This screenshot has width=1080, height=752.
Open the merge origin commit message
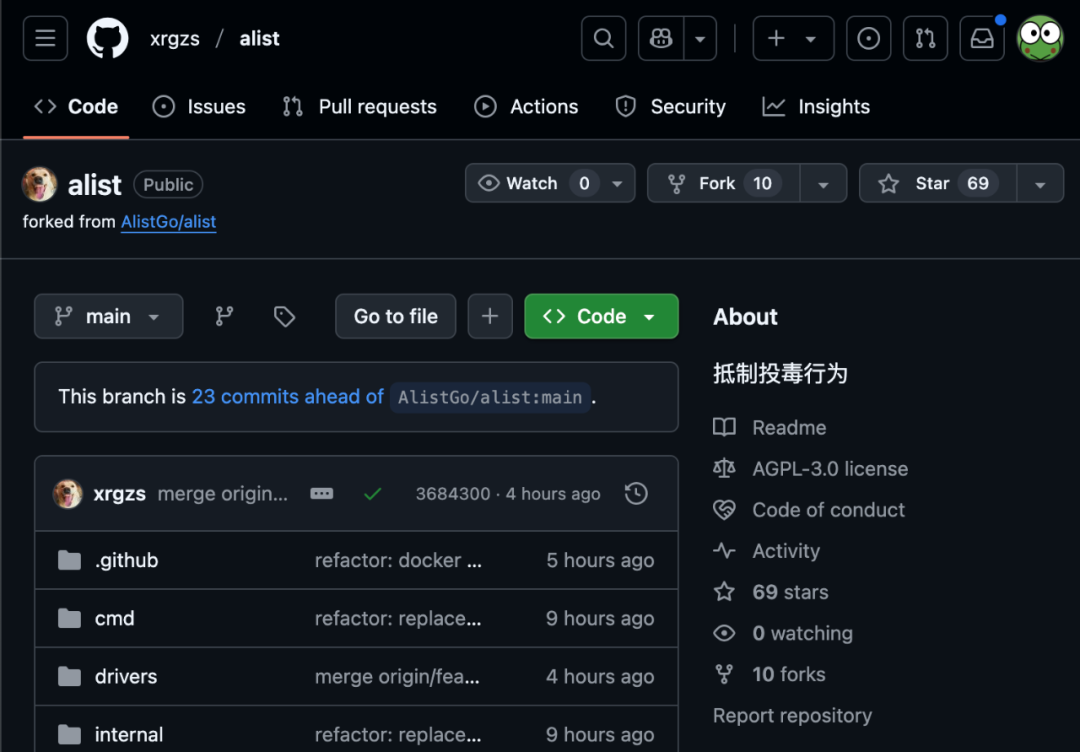pos(222,494)
